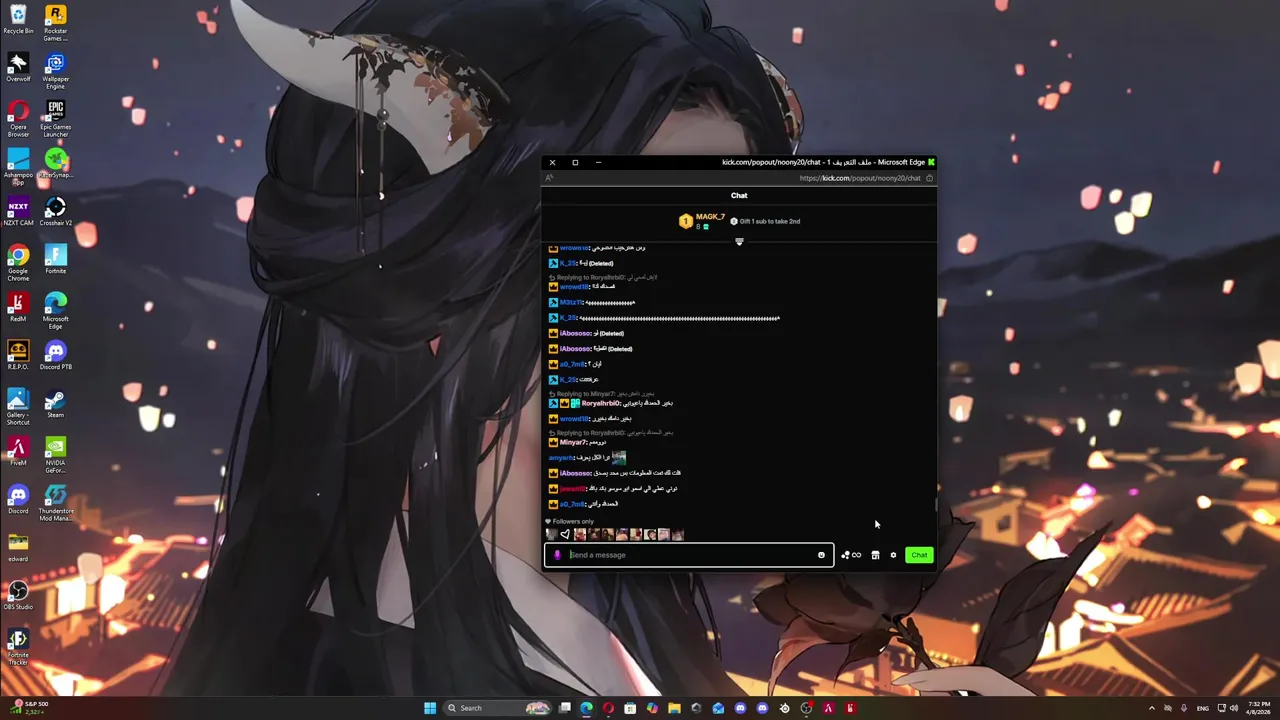Focus the Send a message input field
This screenshot has width=1280, height=720.
[x=690, y=555]
